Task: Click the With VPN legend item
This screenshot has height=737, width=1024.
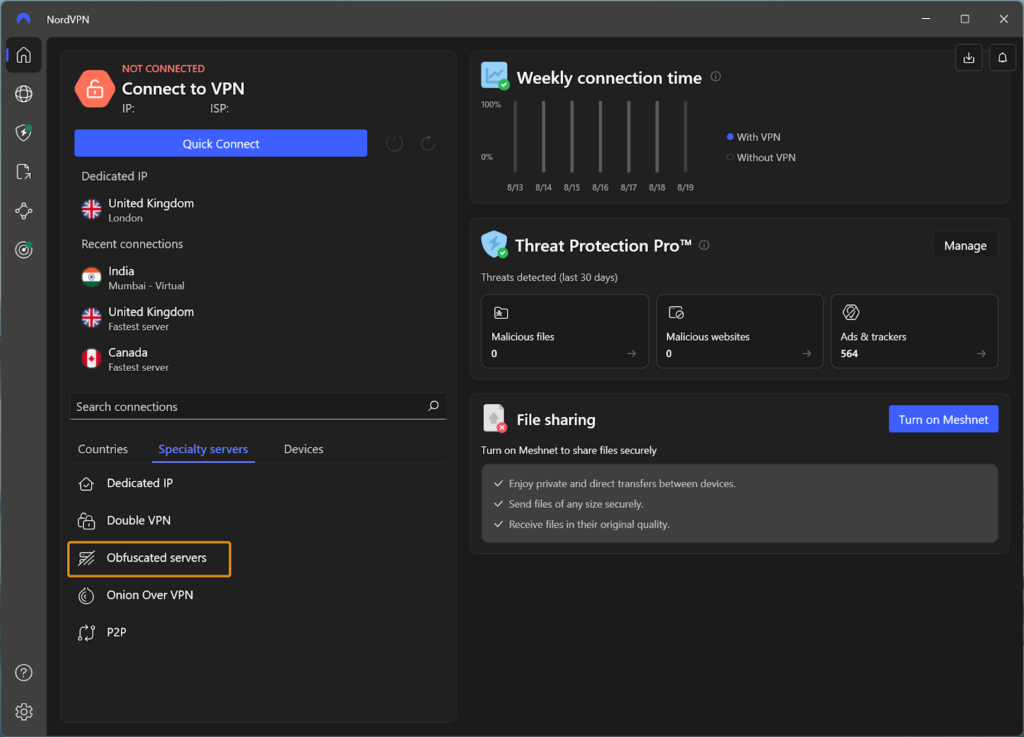Action: point(754,136)
